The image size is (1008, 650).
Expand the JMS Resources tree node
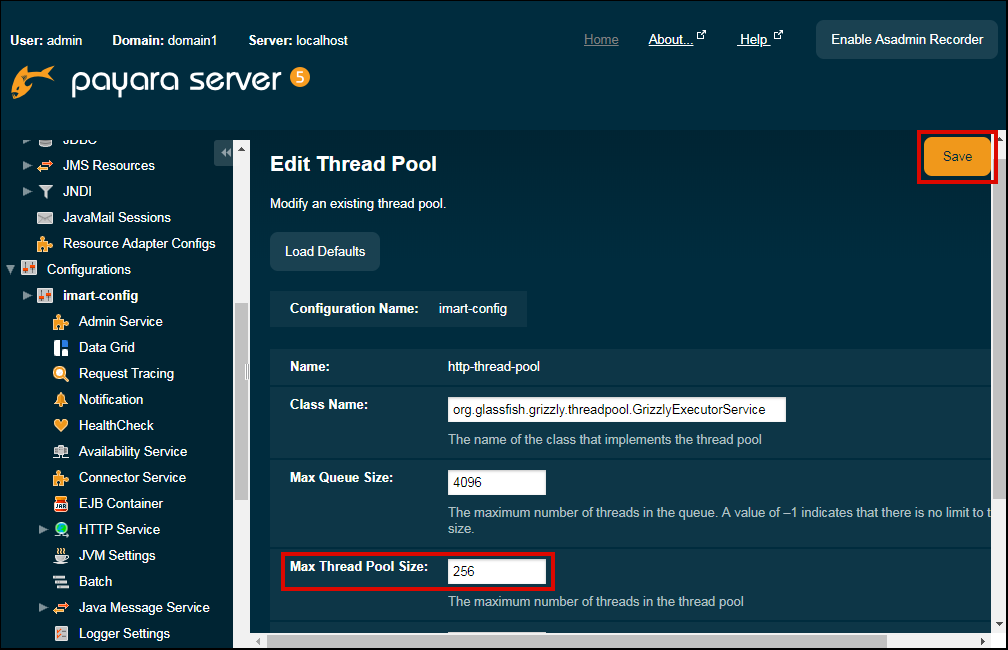coord(28,166)
